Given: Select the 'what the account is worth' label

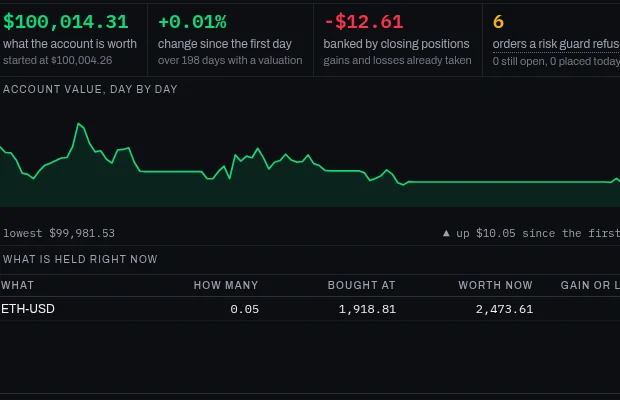Looking at the screenshot, I should 70,44.
